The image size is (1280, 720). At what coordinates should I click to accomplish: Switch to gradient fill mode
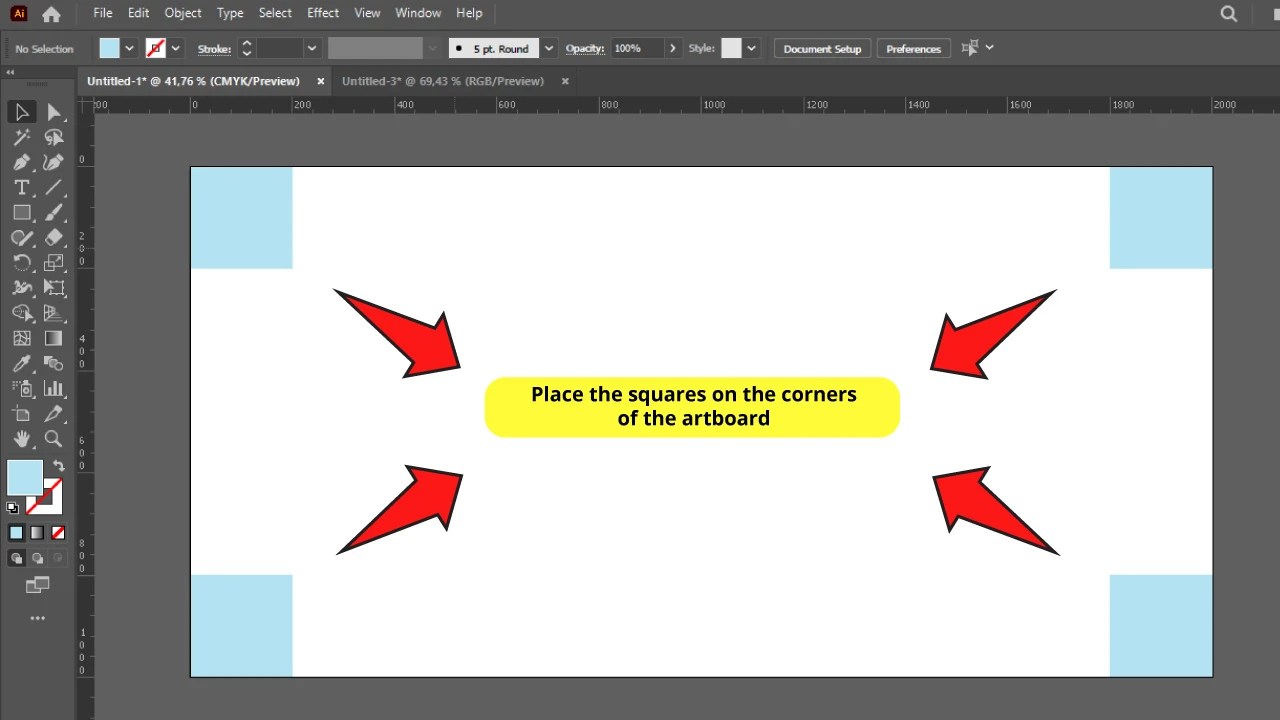pos(36,533)
